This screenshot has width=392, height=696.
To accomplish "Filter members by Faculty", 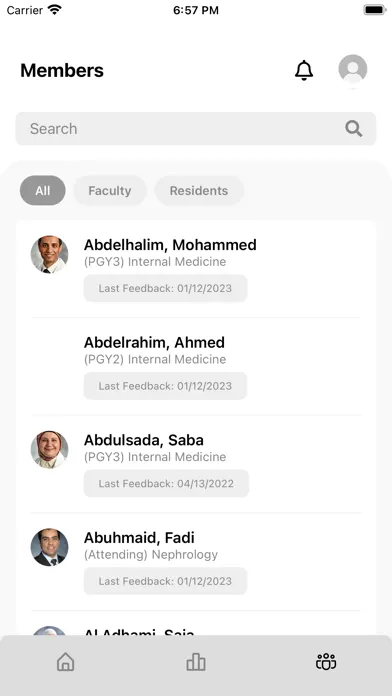I will click(110, 190).
